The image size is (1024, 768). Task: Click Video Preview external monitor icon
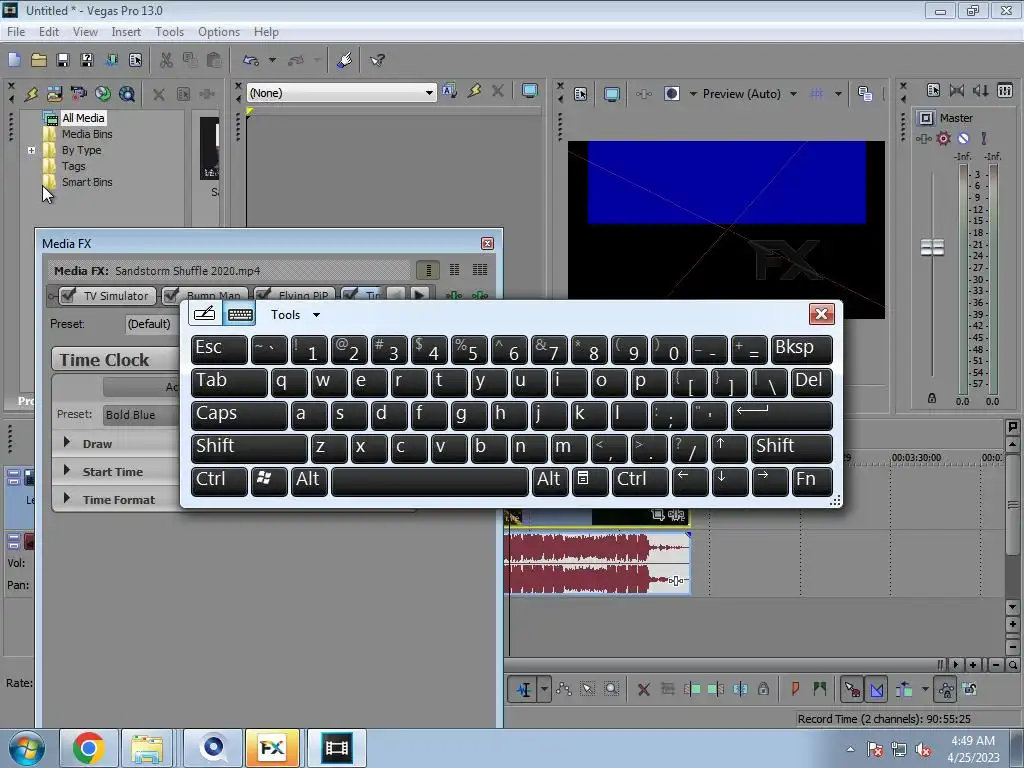click(x=611, y=94)
